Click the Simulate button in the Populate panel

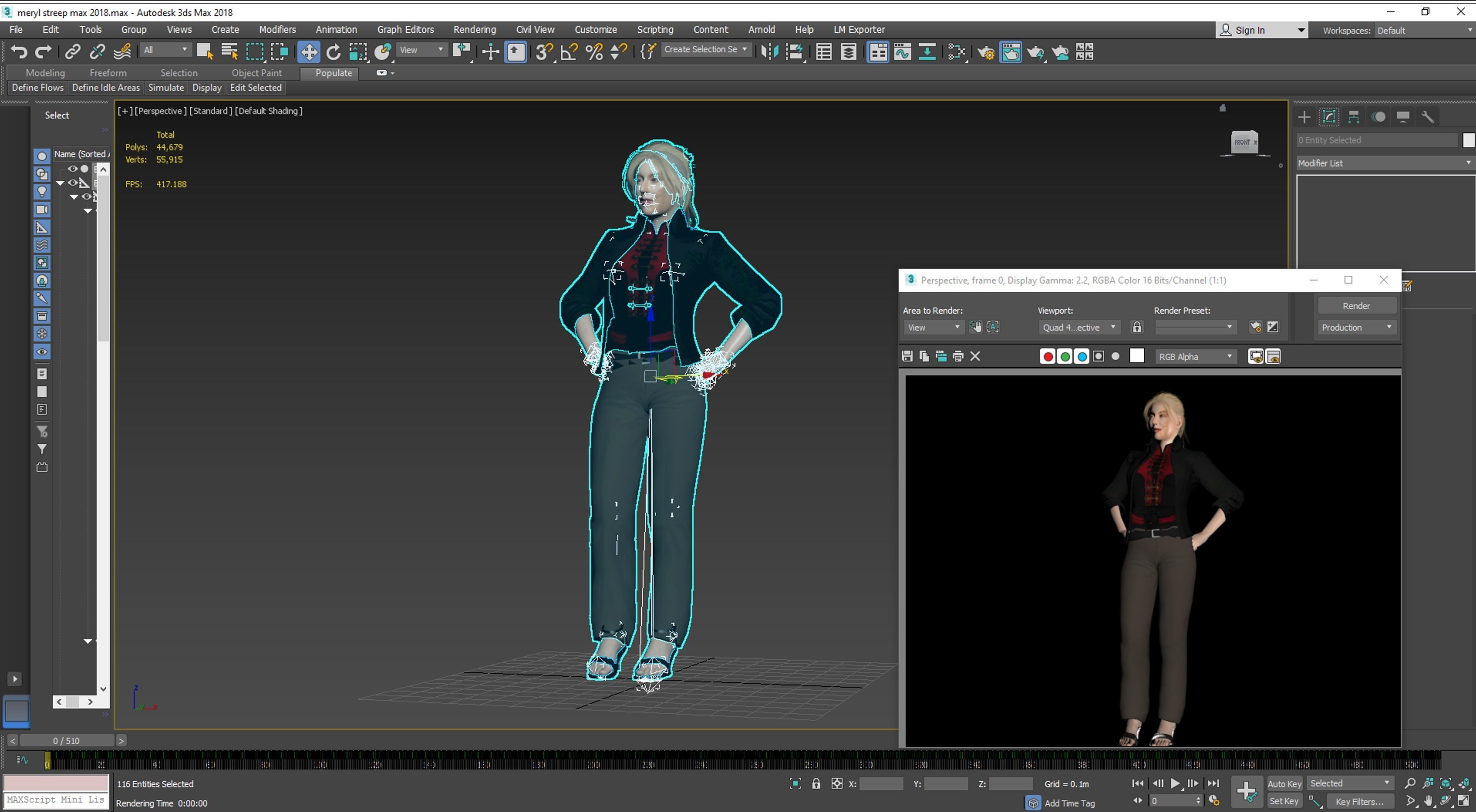(x=166, y=87)
